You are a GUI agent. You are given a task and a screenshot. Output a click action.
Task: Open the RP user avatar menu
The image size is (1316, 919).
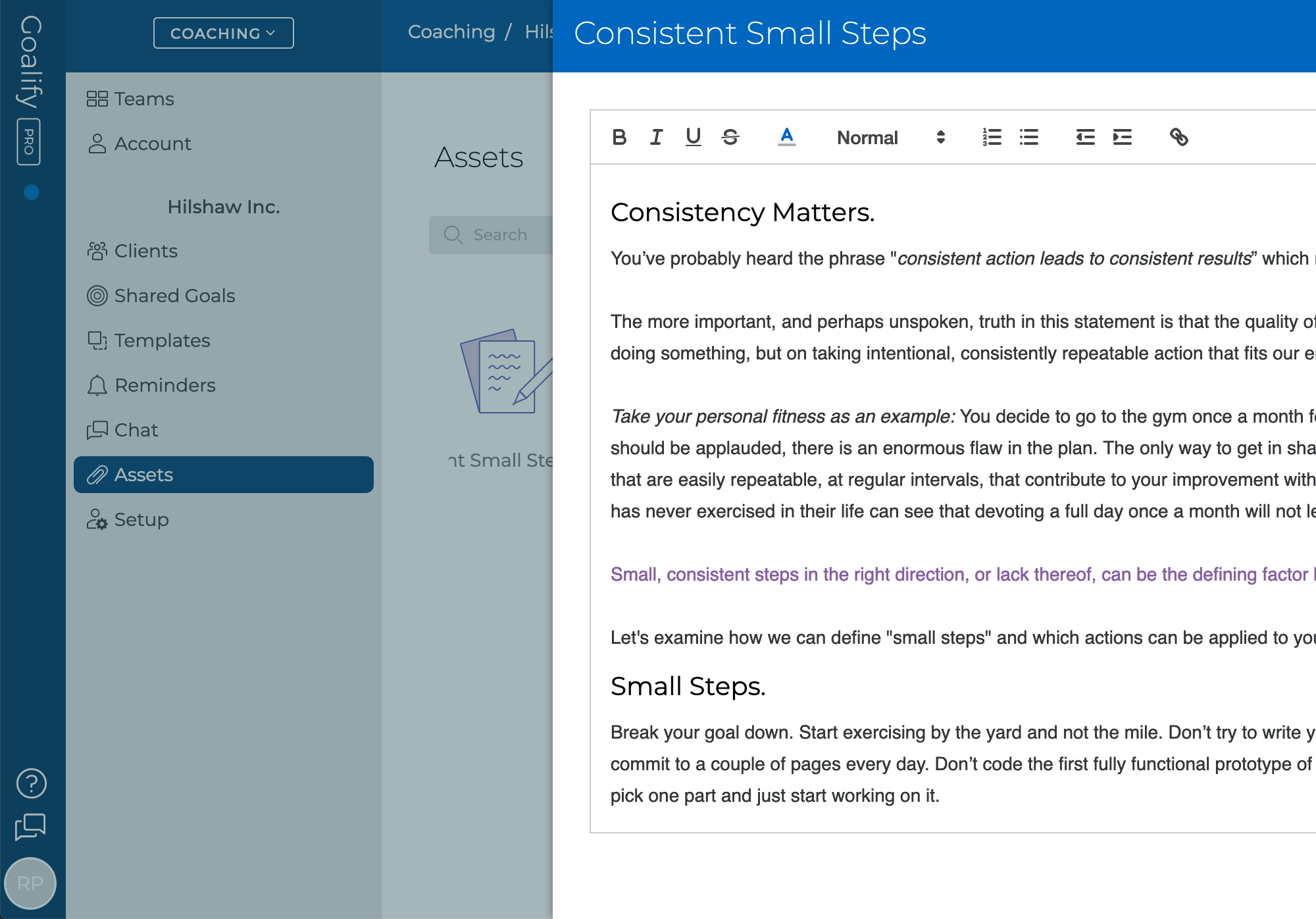pyautogui.click(x=30, y=883)
